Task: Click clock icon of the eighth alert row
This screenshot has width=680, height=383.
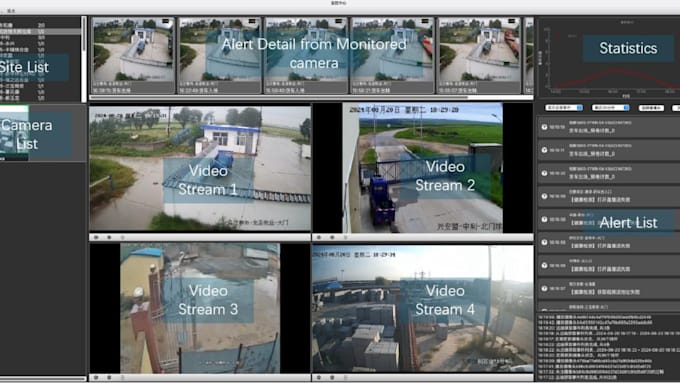Action: [544, 288]
